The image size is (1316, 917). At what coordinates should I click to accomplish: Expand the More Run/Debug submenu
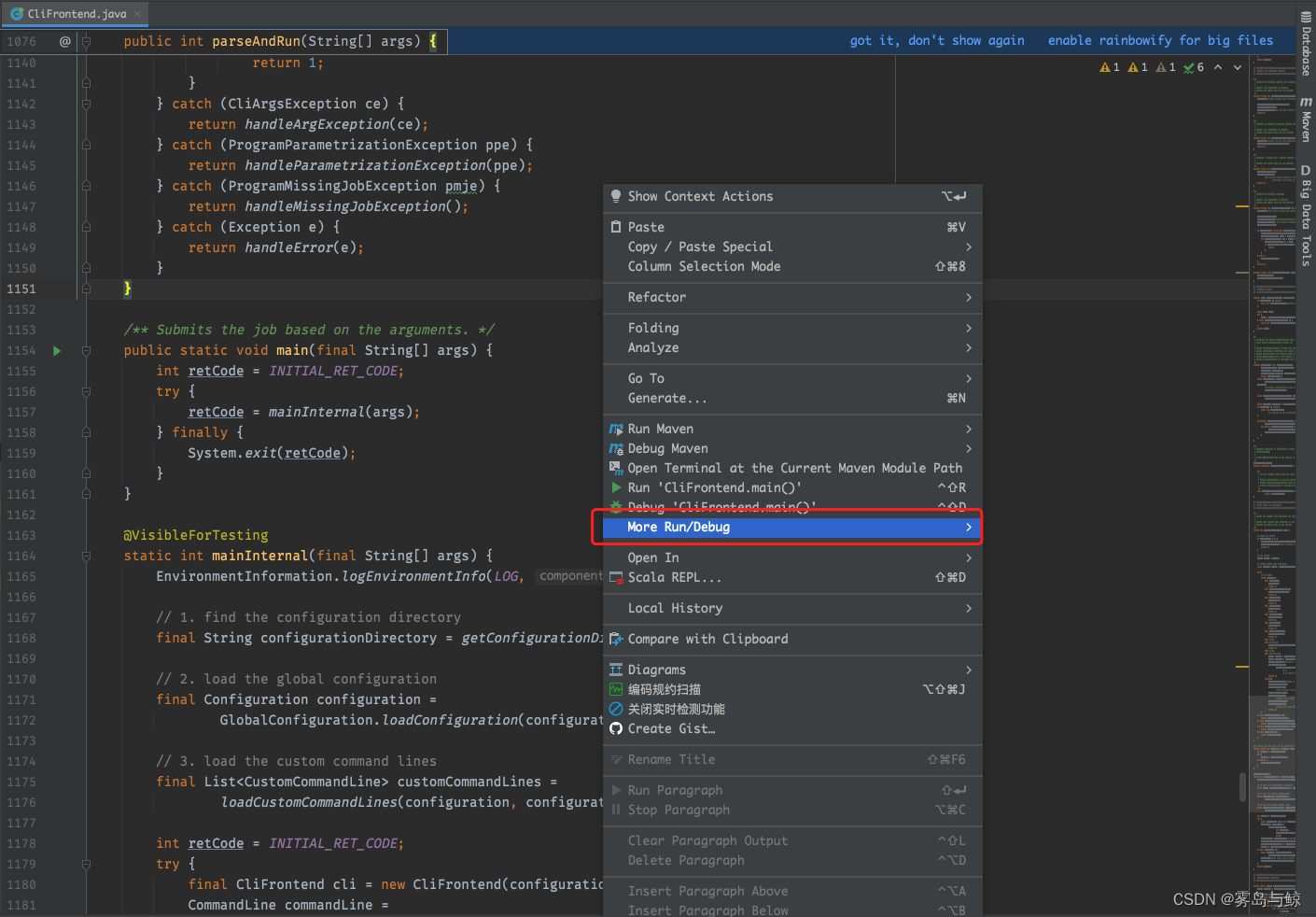(x=792, y=527)
